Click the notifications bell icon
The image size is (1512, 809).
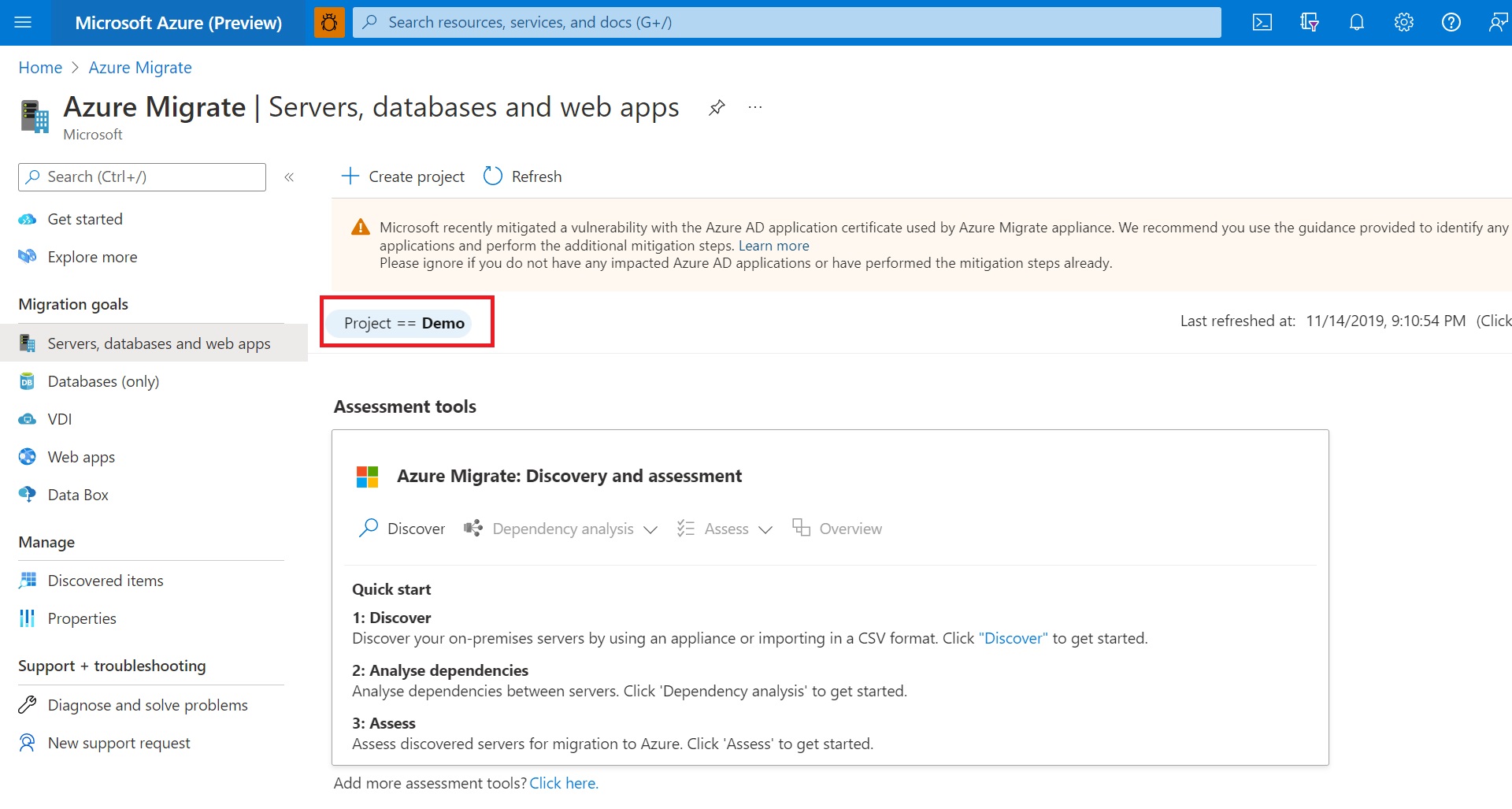(1356, 22)
